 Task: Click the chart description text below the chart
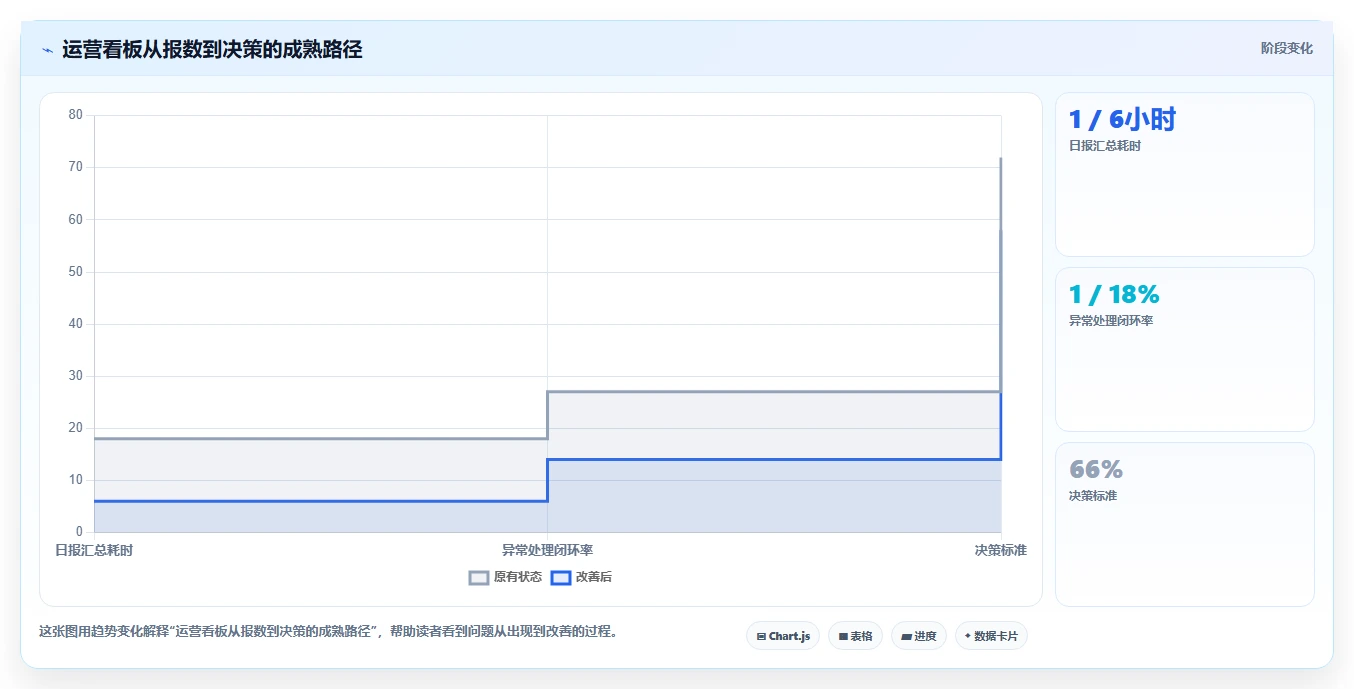[x=328, y=632]
